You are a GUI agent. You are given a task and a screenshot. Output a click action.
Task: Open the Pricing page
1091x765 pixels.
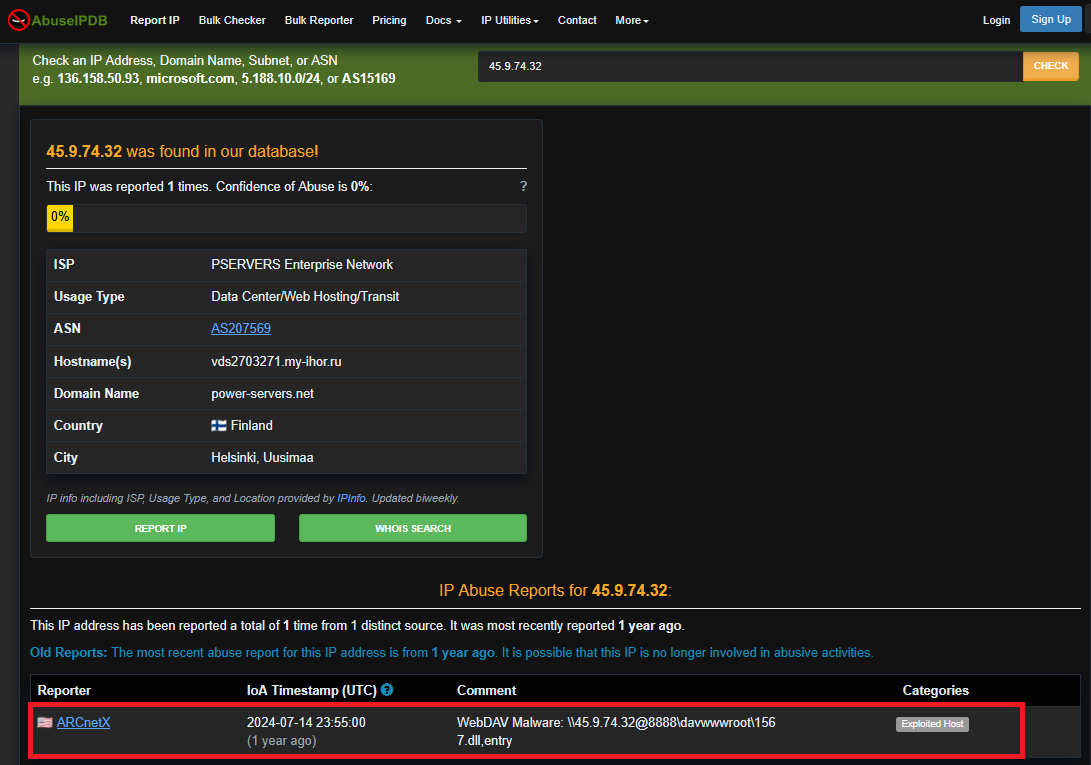click(x=389, y=20)
